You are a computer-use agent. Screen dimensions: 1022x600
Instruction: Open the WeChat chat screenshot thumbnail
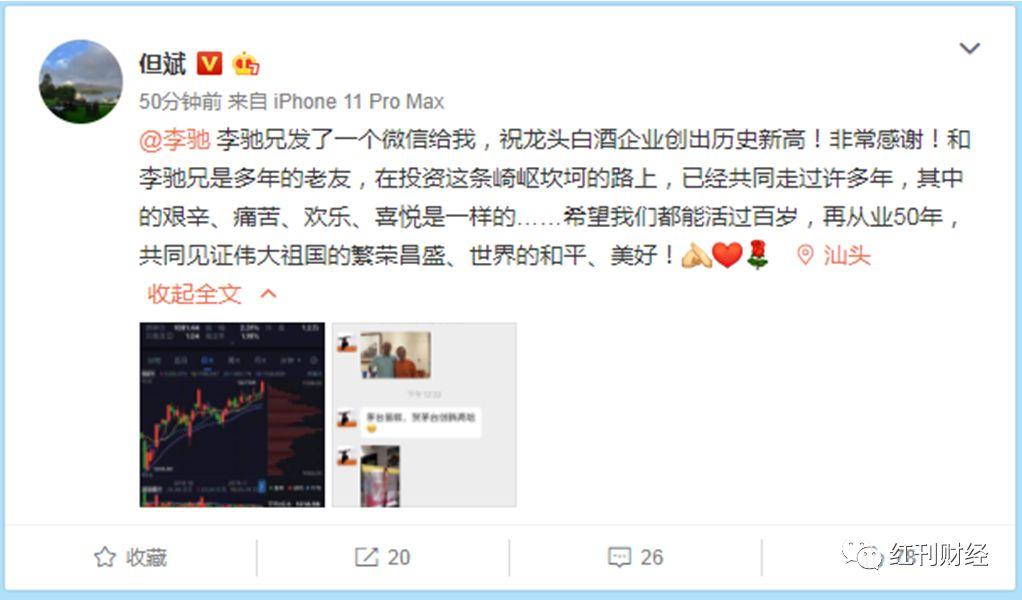pos(424,414)
